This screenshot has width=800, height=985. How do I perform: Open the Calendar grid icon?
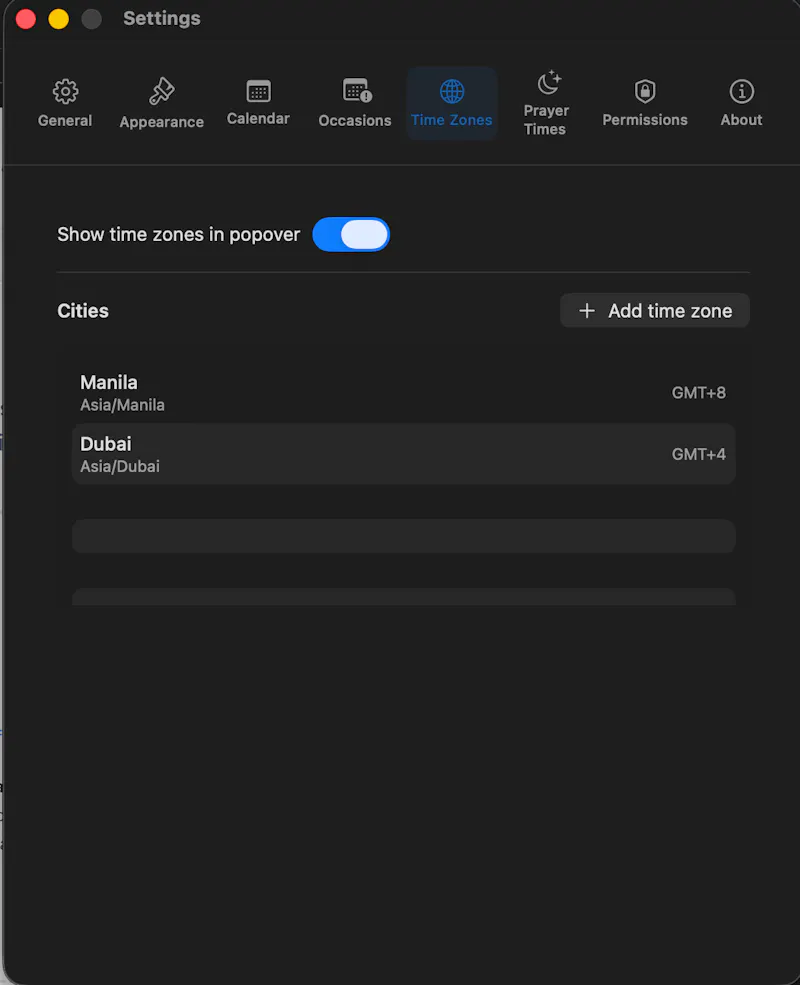(258, 91)
